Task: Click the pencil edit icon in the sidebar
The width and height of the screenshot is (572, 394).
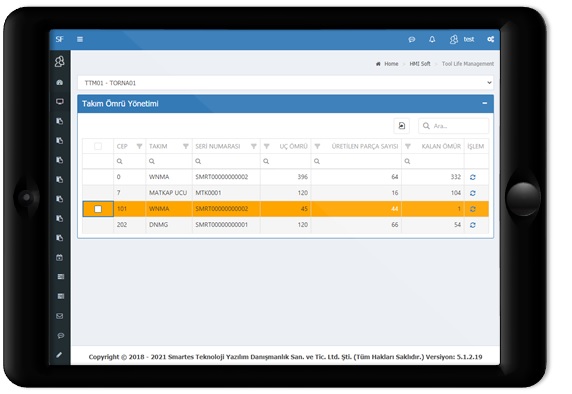Action: pyautogui.click(x=59, y=355)
